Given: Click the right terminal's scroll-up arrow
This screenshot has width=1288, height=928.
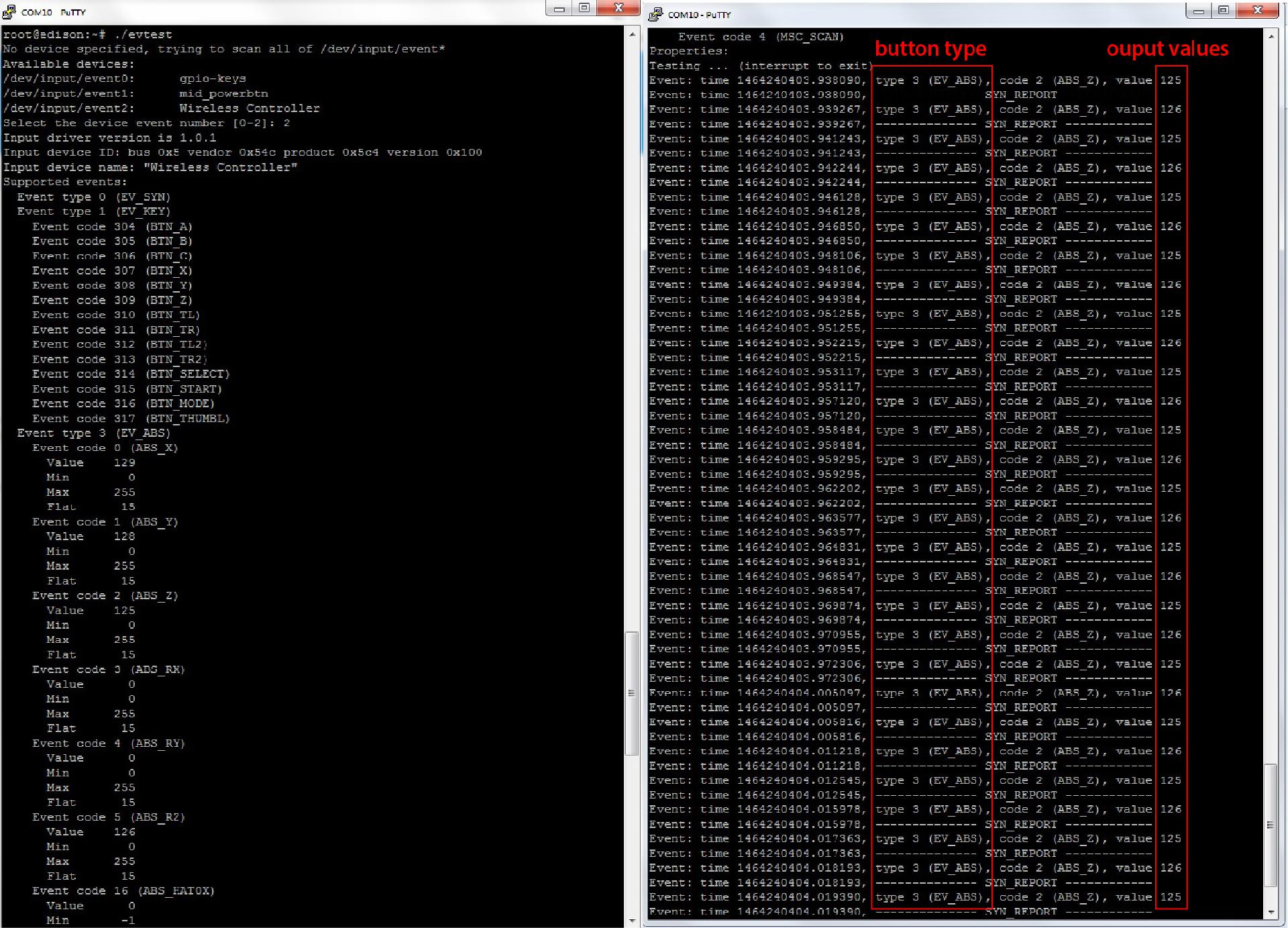Looking at the screenshot, I should 1271,36.
